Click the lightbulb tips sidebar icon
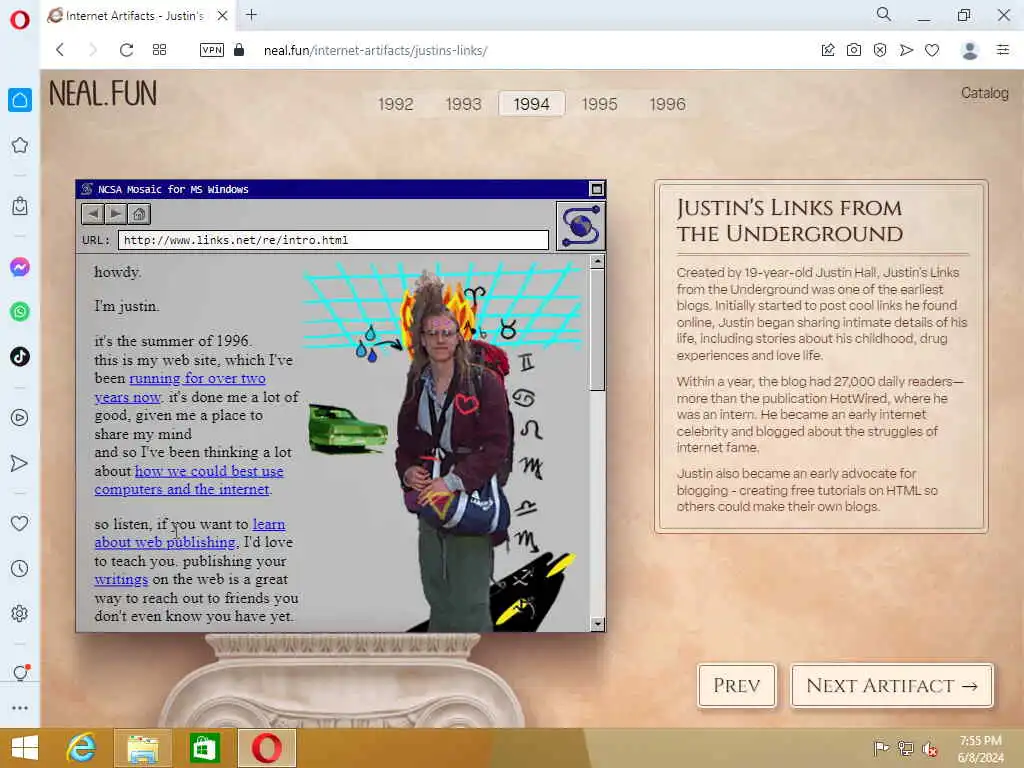Viewport: 1024px width, 768px height. pos(20,673)
